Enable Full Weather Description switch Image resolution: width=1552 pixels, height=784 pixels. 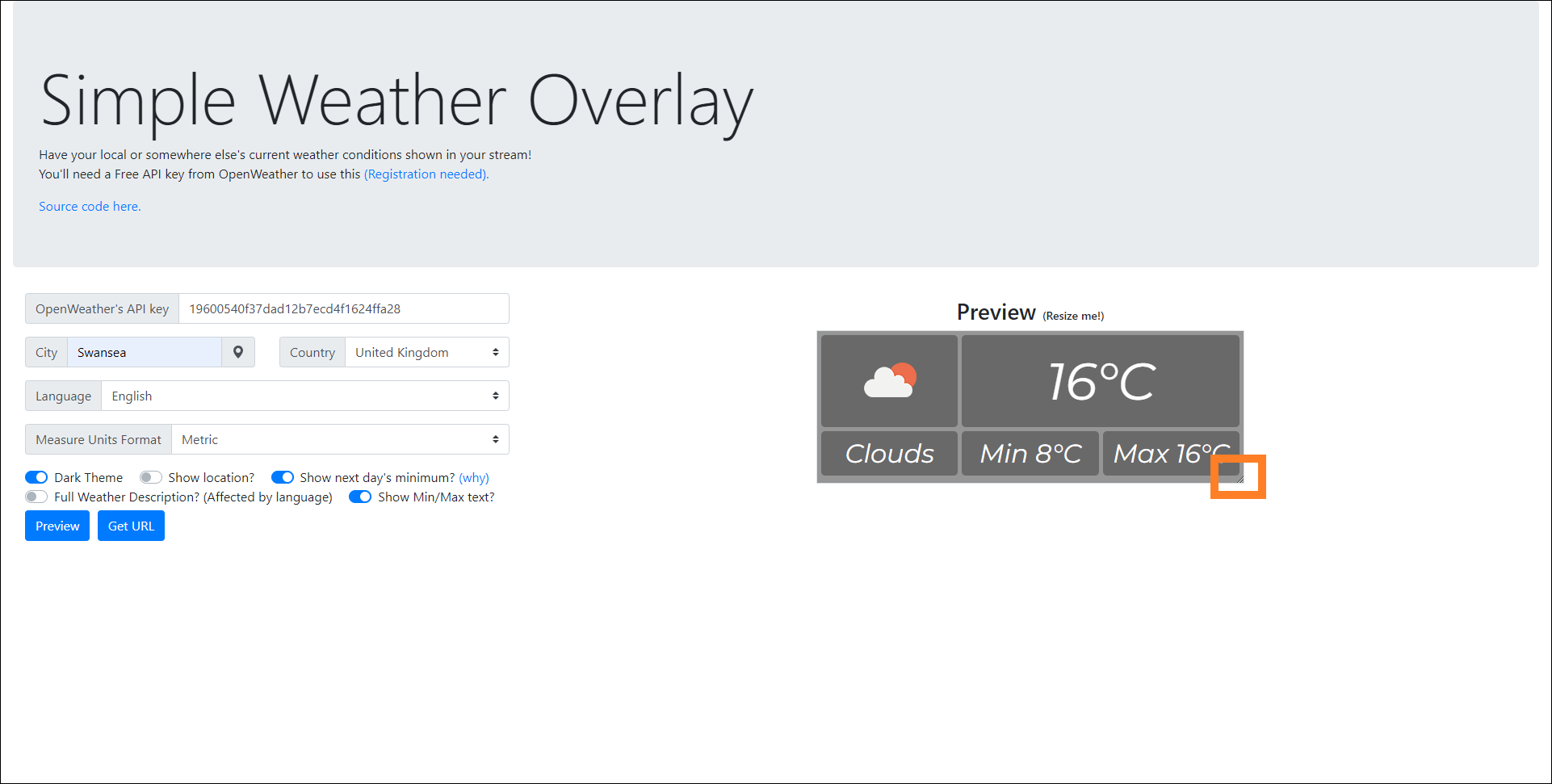tap(36, 497)
